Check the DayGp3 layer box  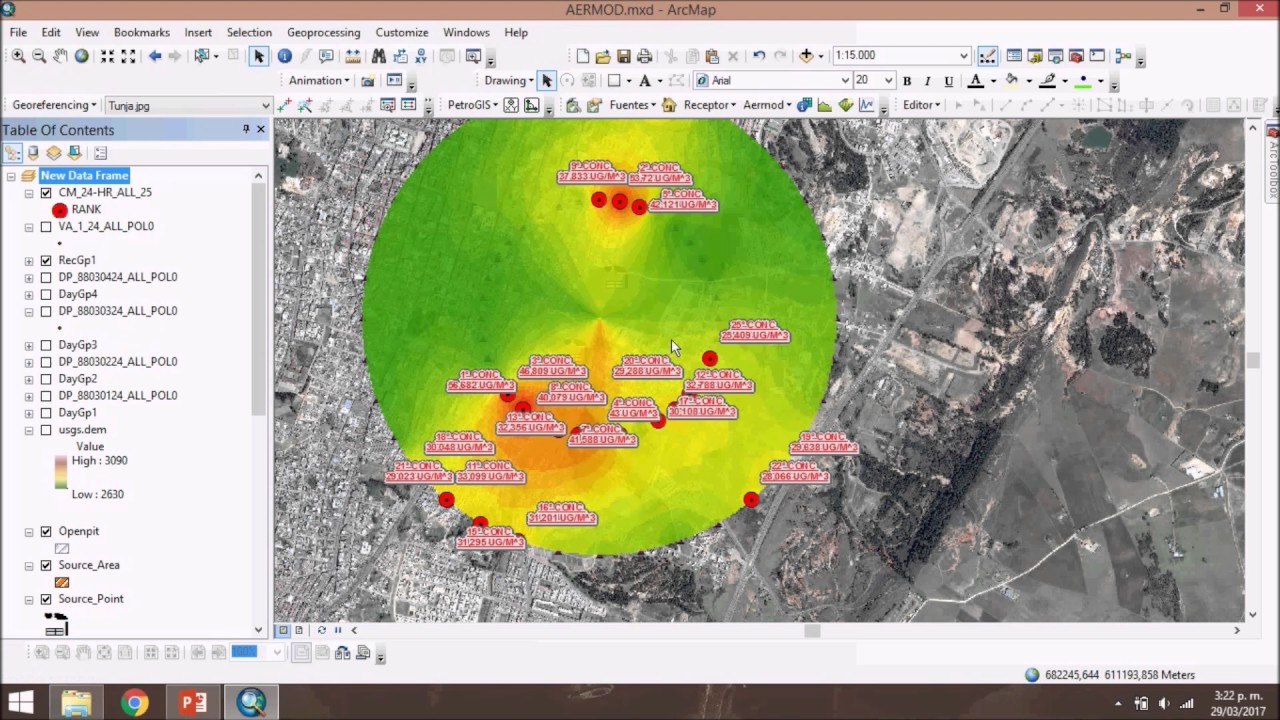pos(46,345)
